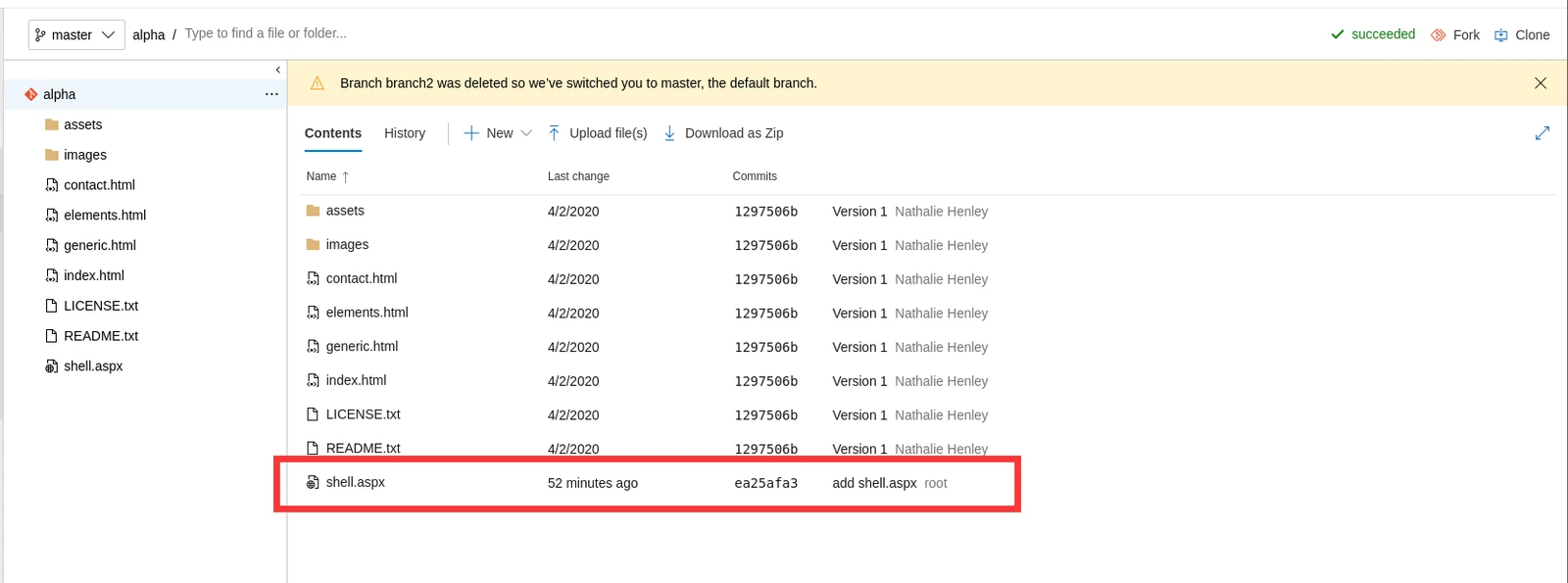Click the Clone monitor icon

coord(1501,34)
